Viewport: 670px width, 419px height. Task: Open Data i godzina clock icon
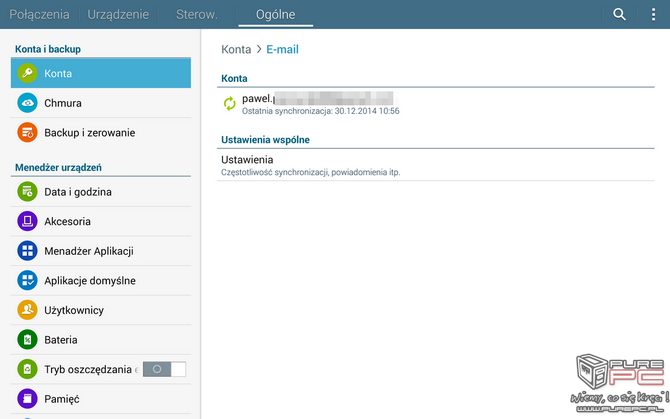pos(27,192)
